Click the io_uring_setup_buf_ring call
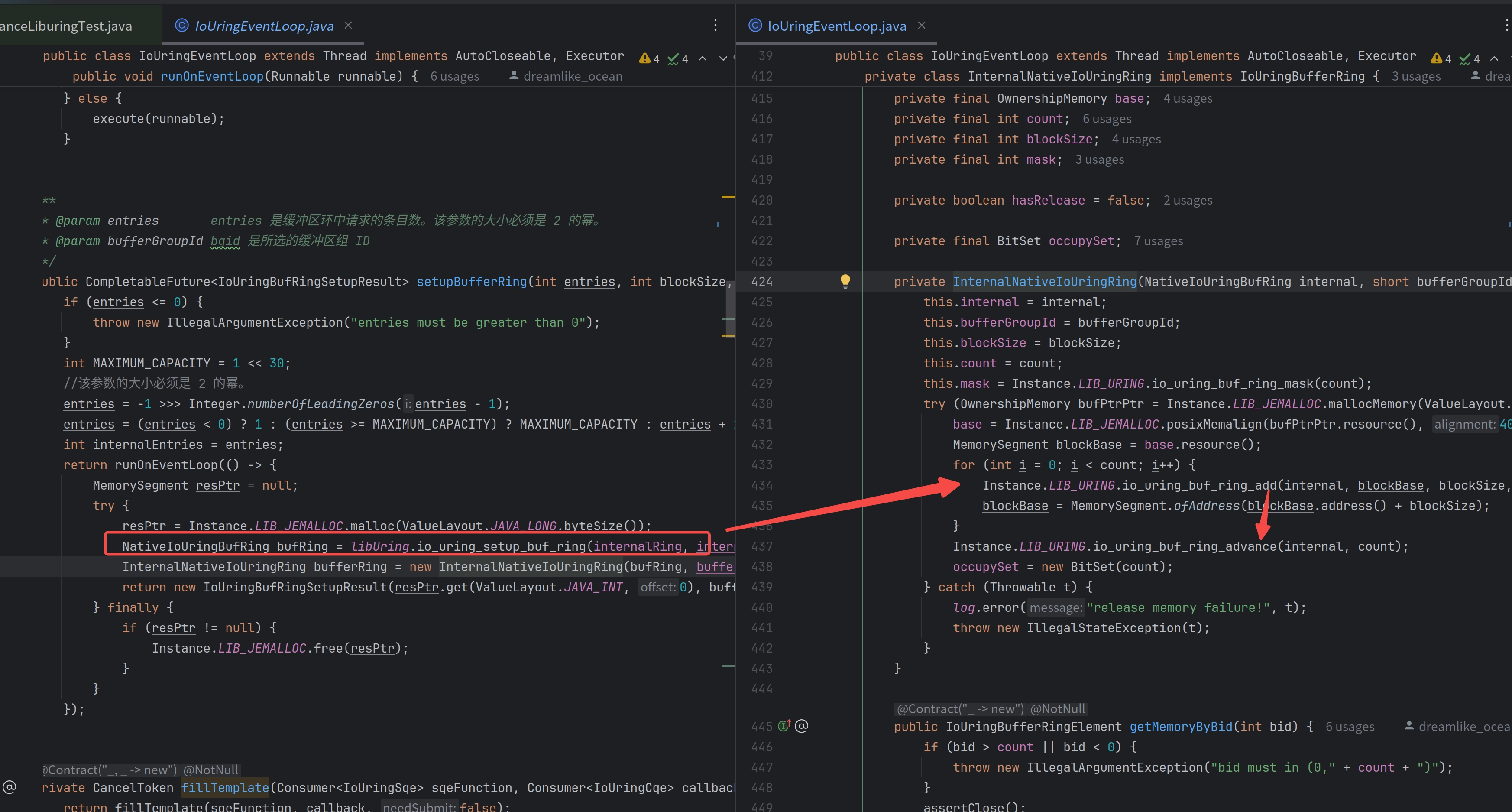Screen dimensions: 1512x812 pyautogui.click(x=501, y=547)
